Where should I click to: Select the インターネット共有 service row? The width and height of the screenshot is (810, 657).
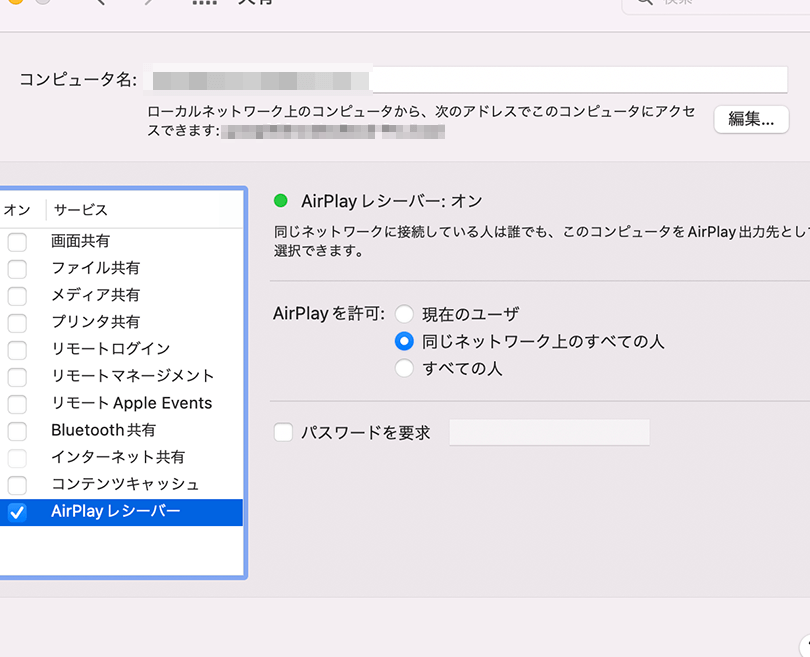pyautogui.click(x=118, y=458)
